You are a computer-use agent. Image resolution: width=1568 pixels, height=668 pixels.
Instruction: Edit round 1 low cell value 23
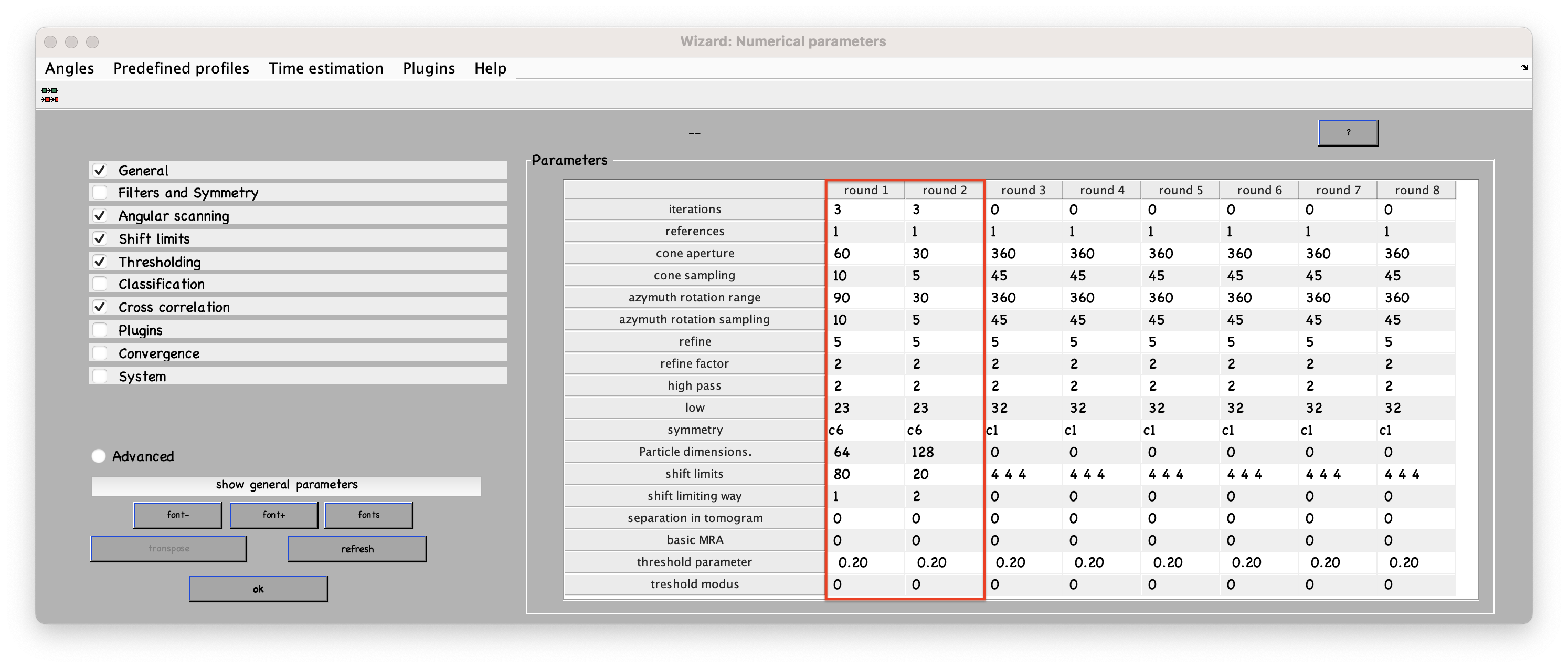click(865, 408)
